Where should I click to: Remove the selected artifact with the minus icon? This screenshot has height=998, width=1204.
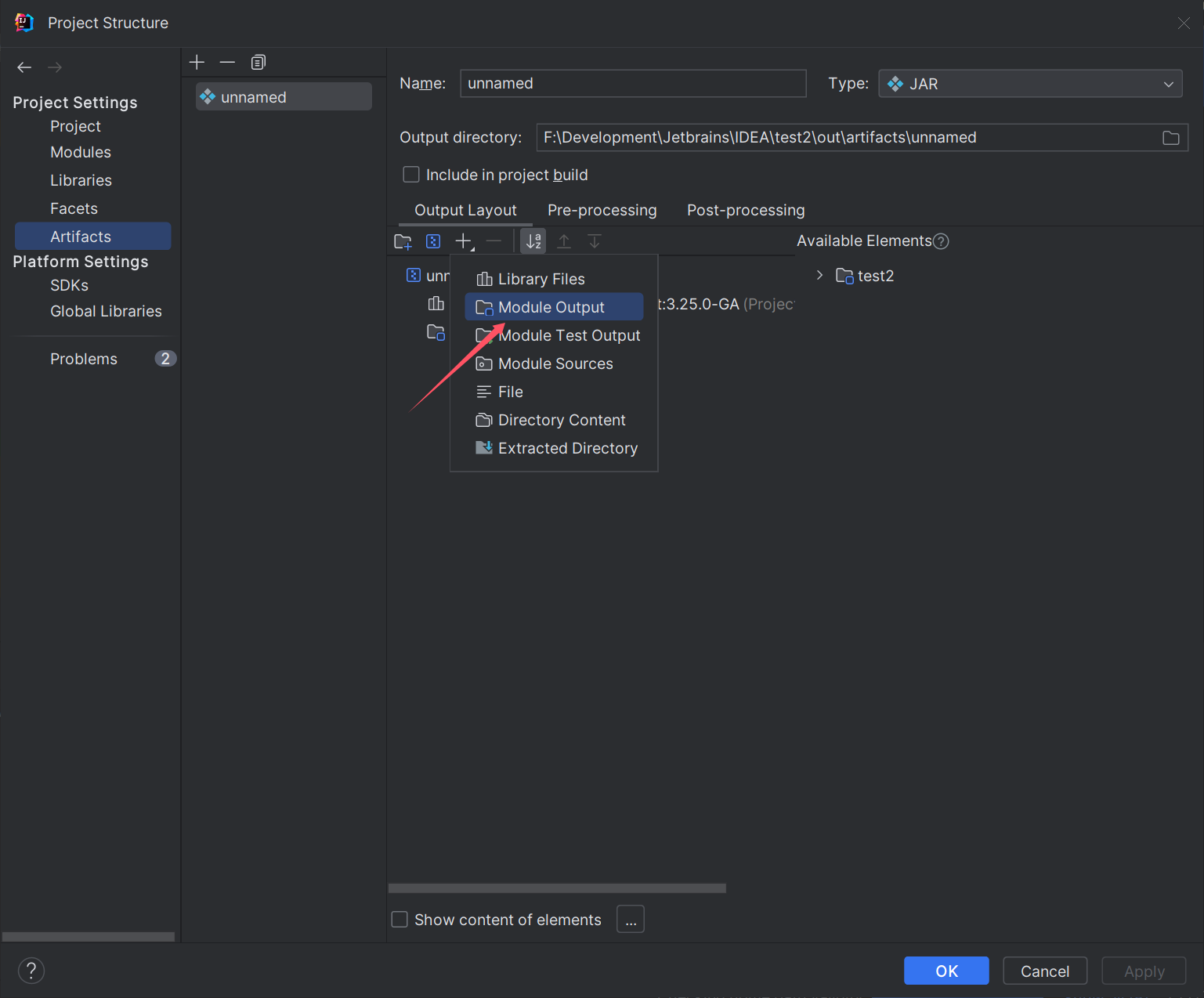[227, 62]
